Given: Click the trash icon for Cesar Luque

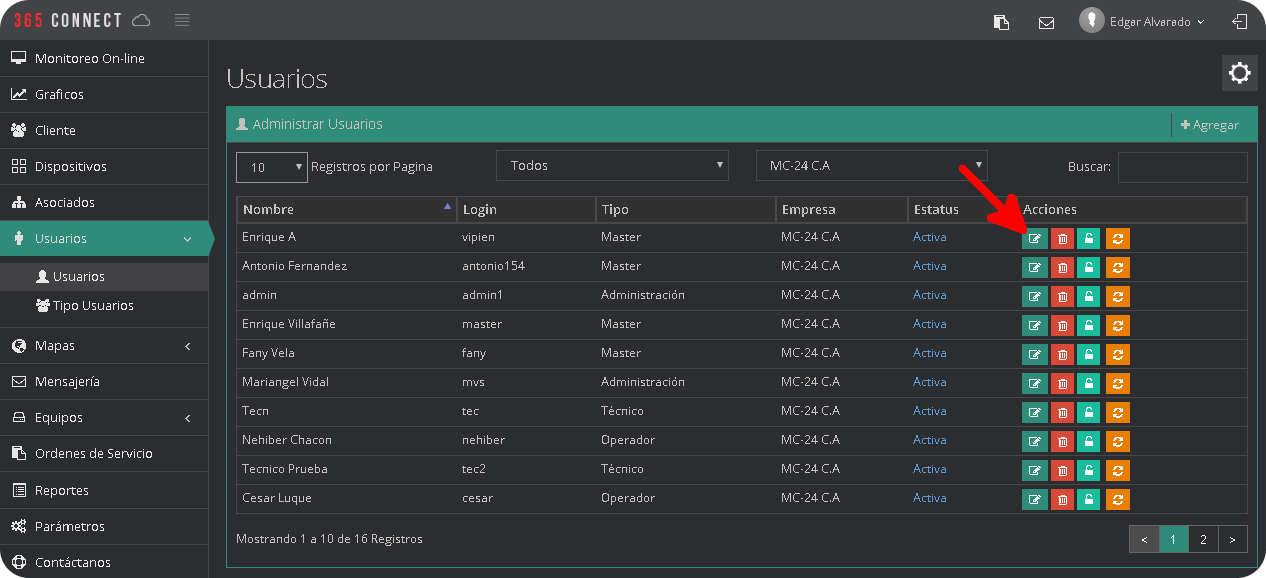Looking at the screenshot, I should [x=1062, y=499].
